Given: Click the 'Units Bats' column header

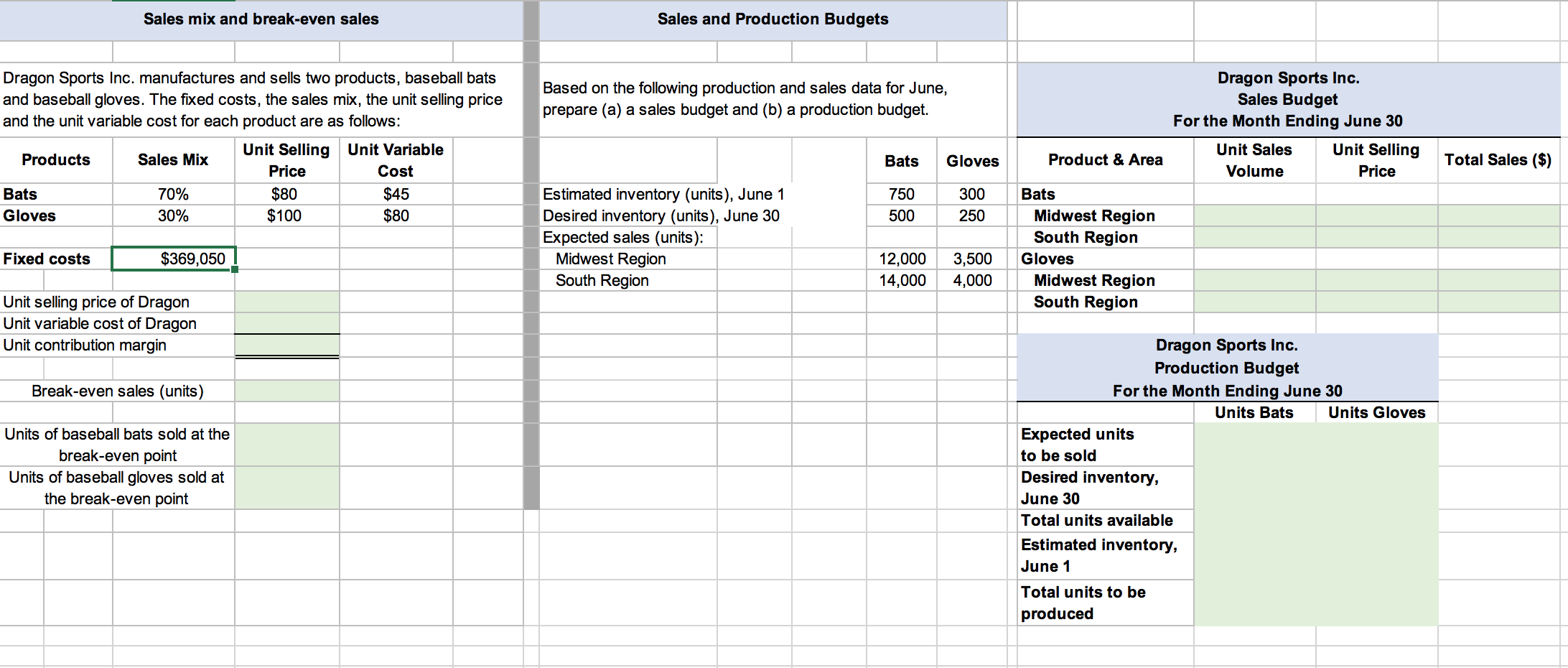Looking at the screenshot, I should (x=1255, y=412).
